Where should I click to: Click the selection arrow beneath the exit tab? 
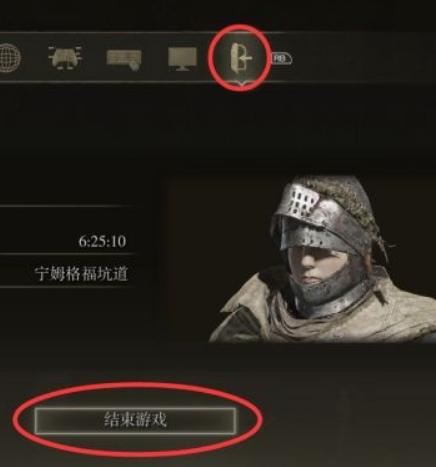tap(241, 84)
